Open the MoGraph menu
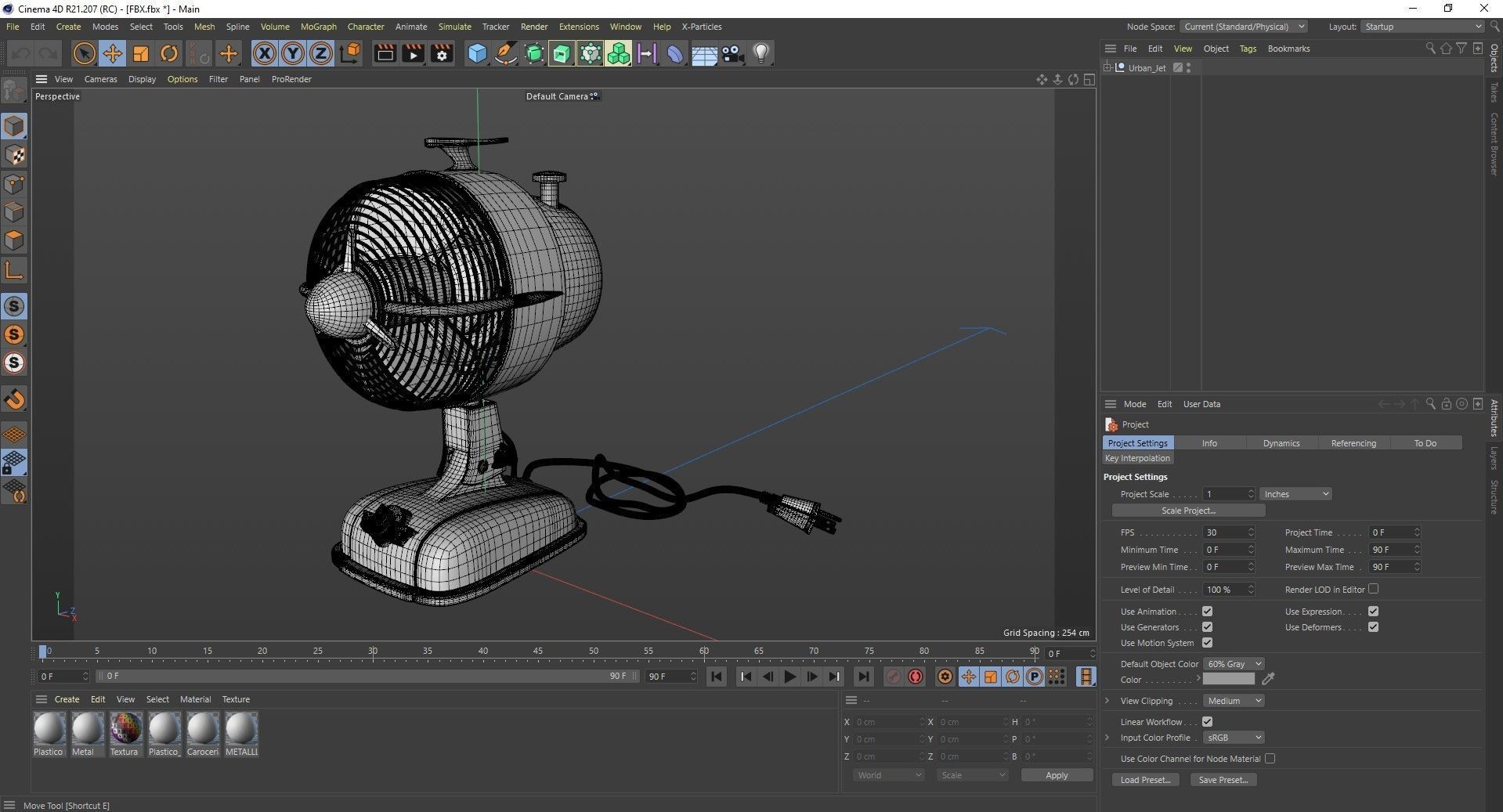Image resolution: width=1503 pixels, height=812 pixels. [318, 27]
